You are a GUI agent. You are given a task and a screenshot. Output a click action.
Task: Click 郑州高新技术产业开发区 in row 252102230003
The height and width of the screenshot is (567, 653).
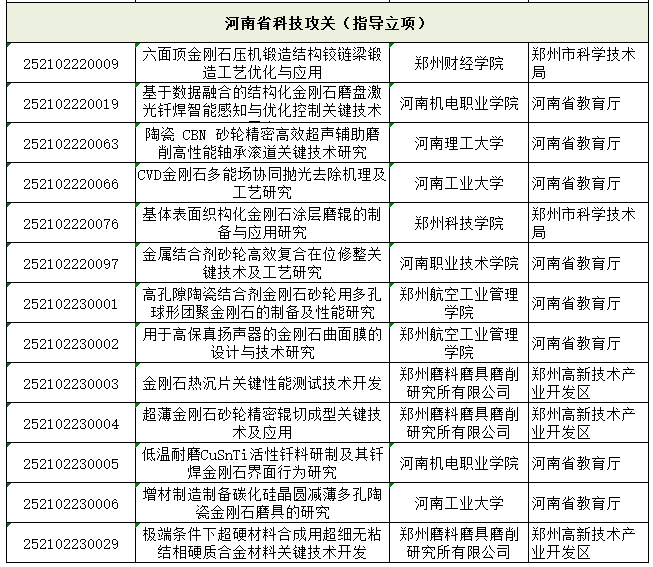pos(583,383)
